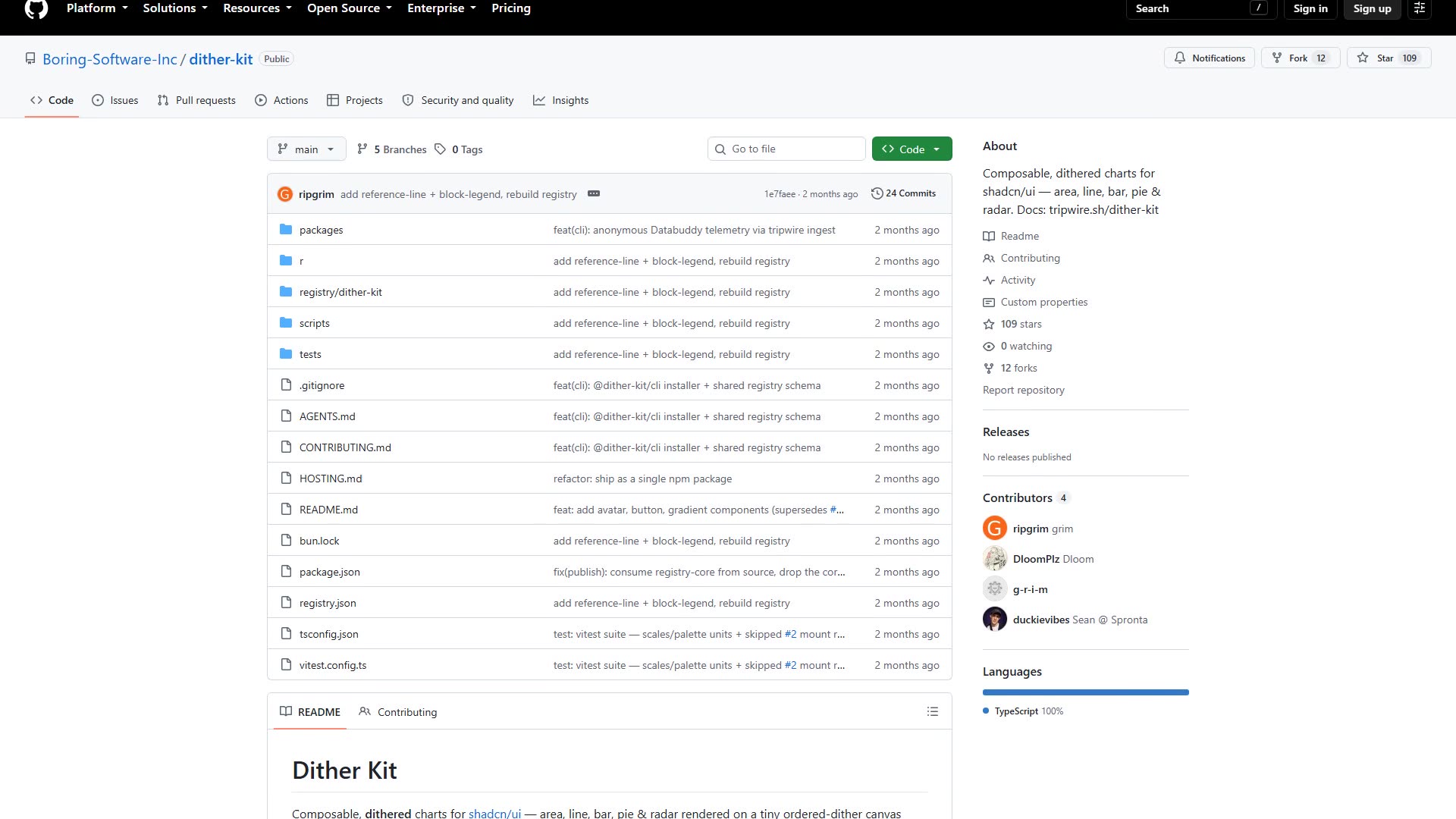The width and height of the screenshot is (1456, 819).
Task: Focus the Go to file field
Action: (786, 149)
